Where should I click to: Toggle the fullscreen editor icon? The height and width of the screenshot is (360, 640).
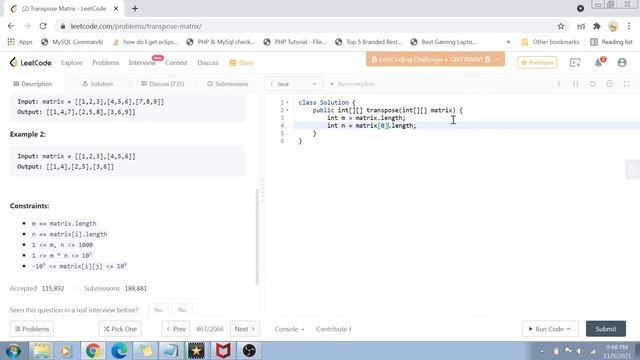click(x=627, y=84)
